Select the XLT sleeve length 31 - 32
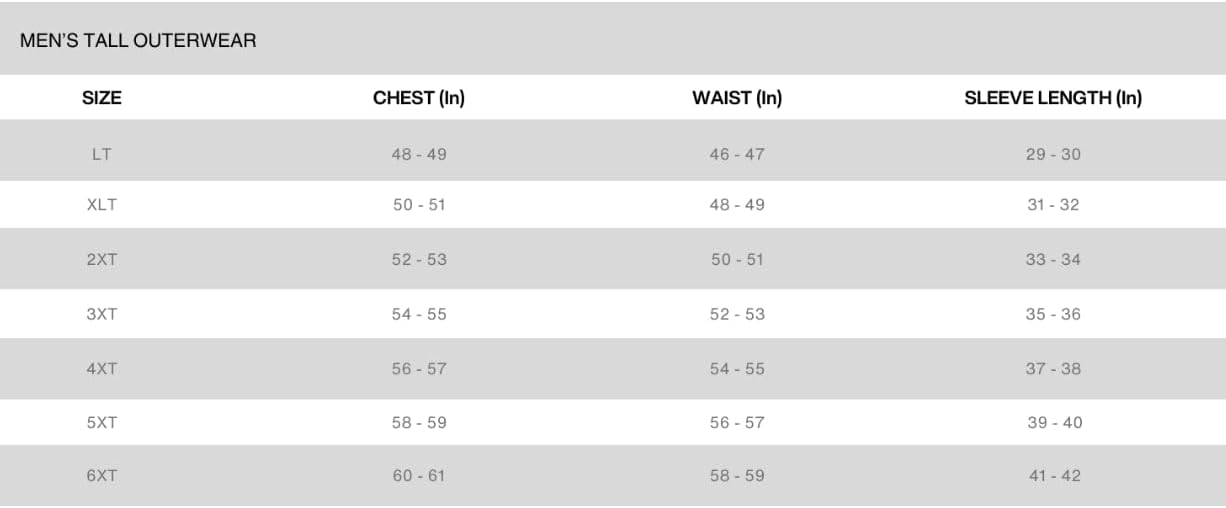Screen dimensions: 1226x508 1053,204
